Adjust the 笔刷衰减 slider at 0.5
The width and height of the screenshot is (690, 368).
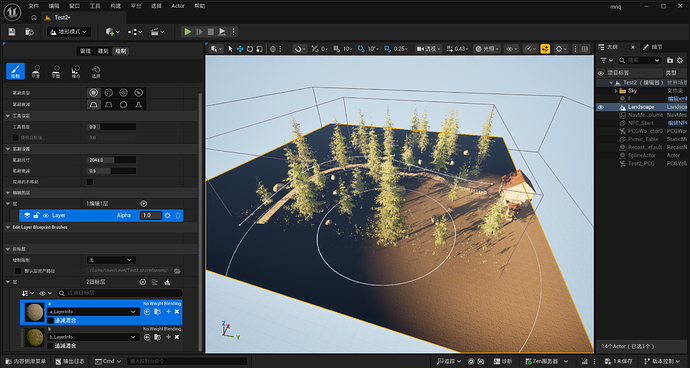pyautogui.click(x=111, y=171)
